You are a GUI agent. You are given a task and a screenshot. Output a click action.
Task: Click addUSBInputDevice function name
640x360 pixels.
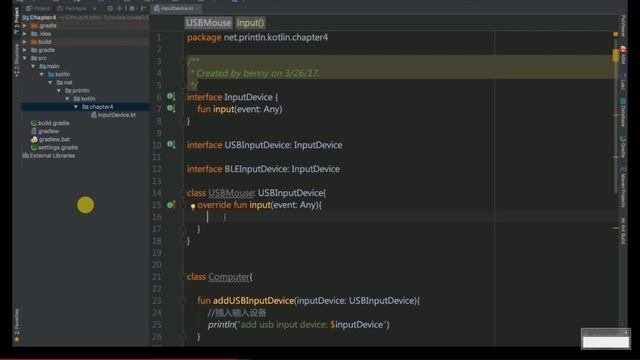pos(253,300)
